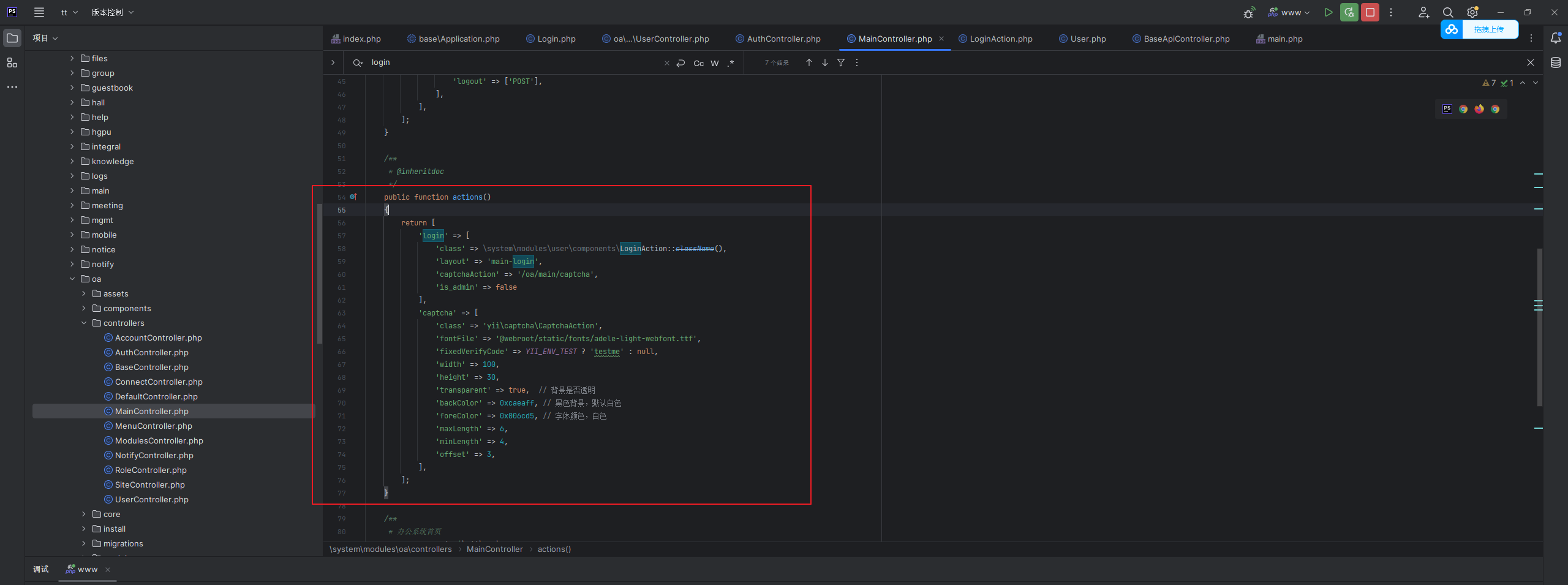This screenshot has width=1568, height=585.
Task: Expand the components folder
Action: point(84,308)
